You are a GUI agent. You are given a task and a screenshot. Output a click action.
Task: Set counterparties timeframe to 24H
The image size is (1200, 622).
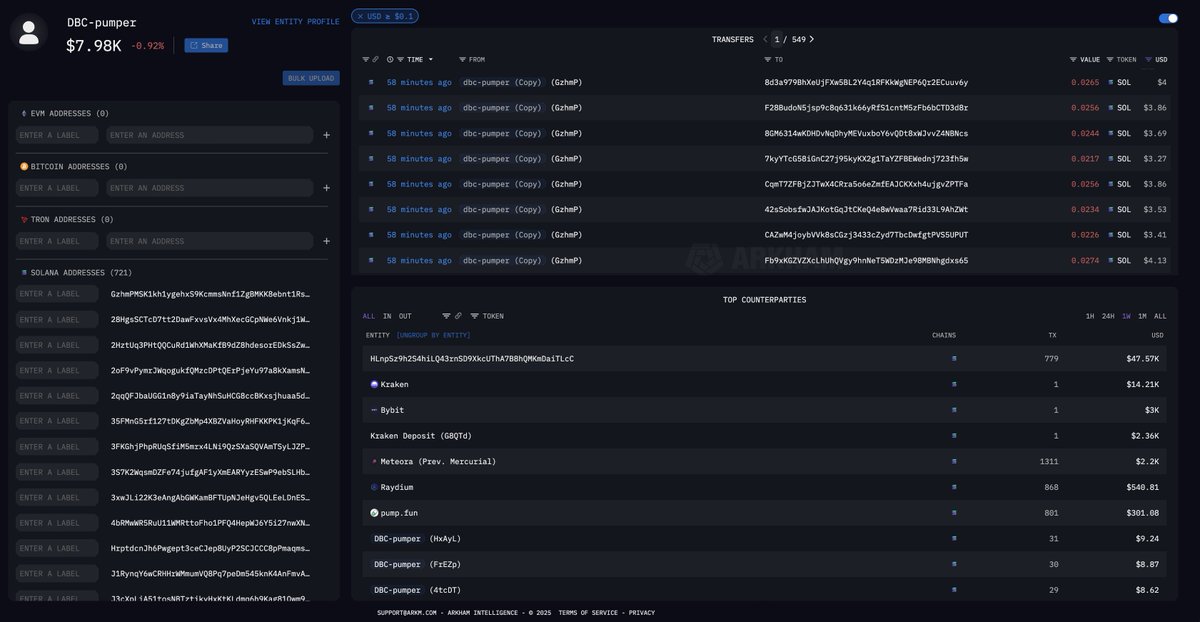tap(1108, 316)
